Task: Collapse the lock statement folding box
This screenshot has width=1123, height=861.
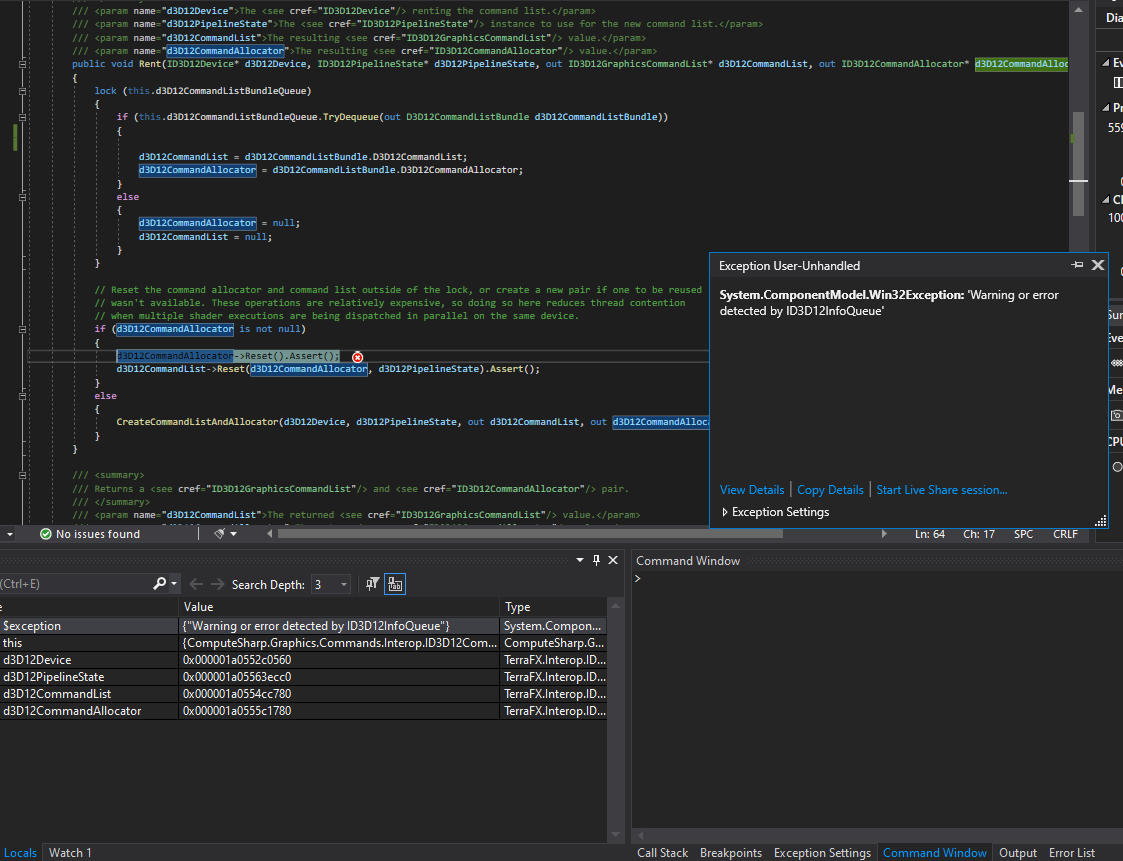Action: (22, 91)
